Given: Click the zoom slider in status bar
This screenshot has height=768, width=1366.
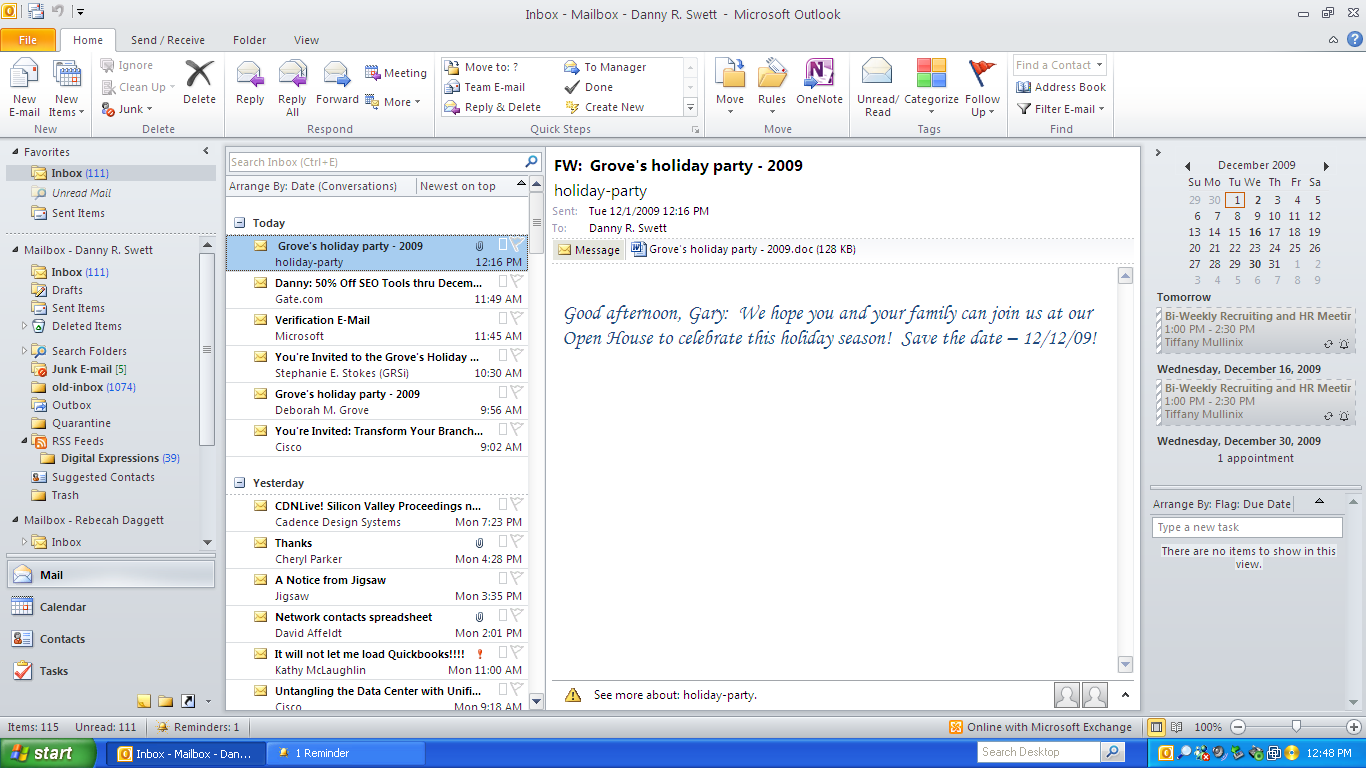Looking at the screenshot, I should (1296, 727).
